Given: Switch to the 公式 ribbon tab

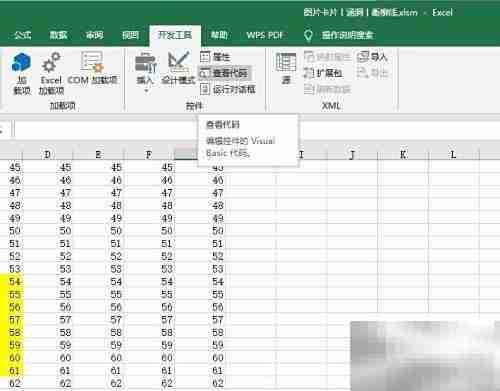Looking at the screenshot, I should 23,35.
